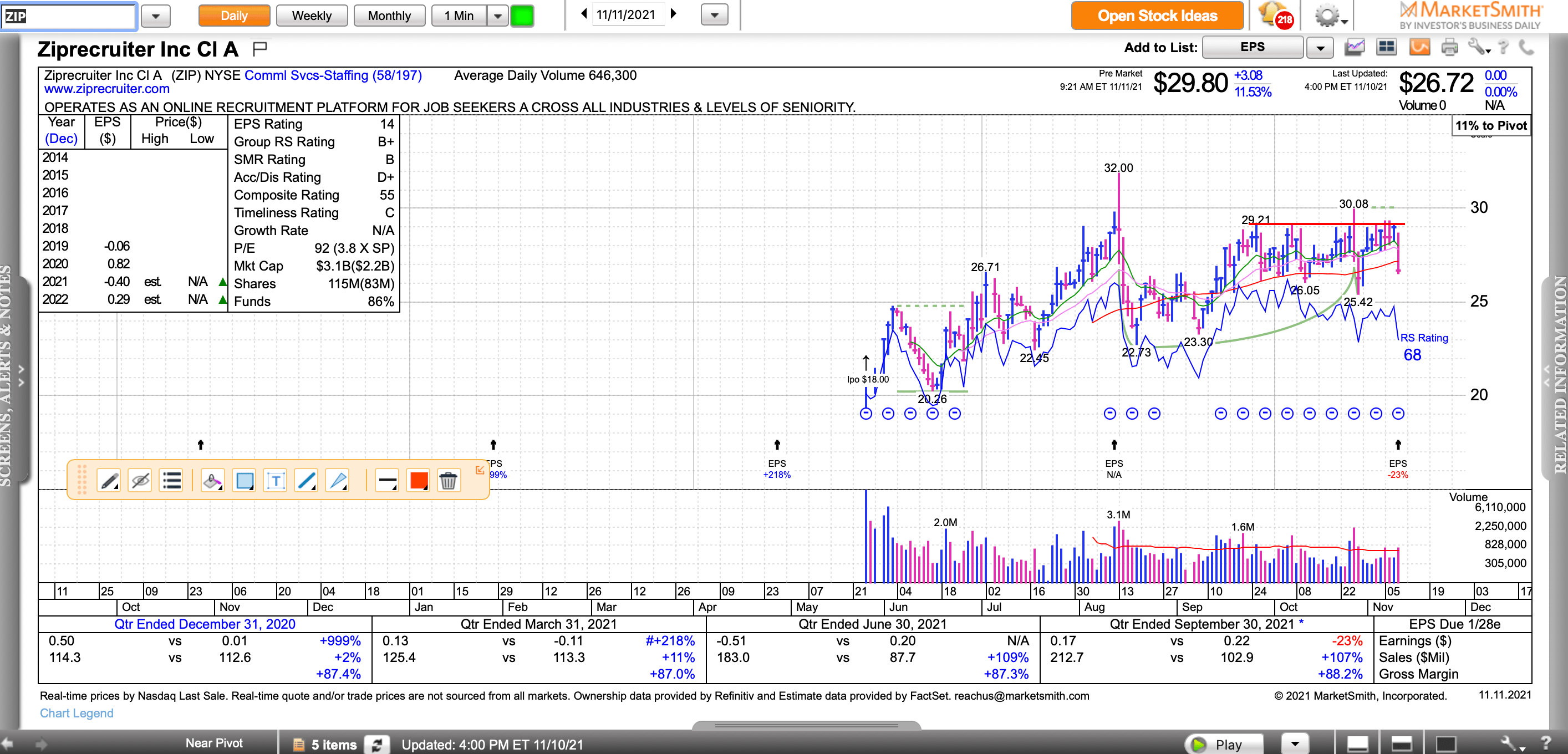Select the 1 Min intraday chart
The image size is (1568, 754).
coord(459,16)
